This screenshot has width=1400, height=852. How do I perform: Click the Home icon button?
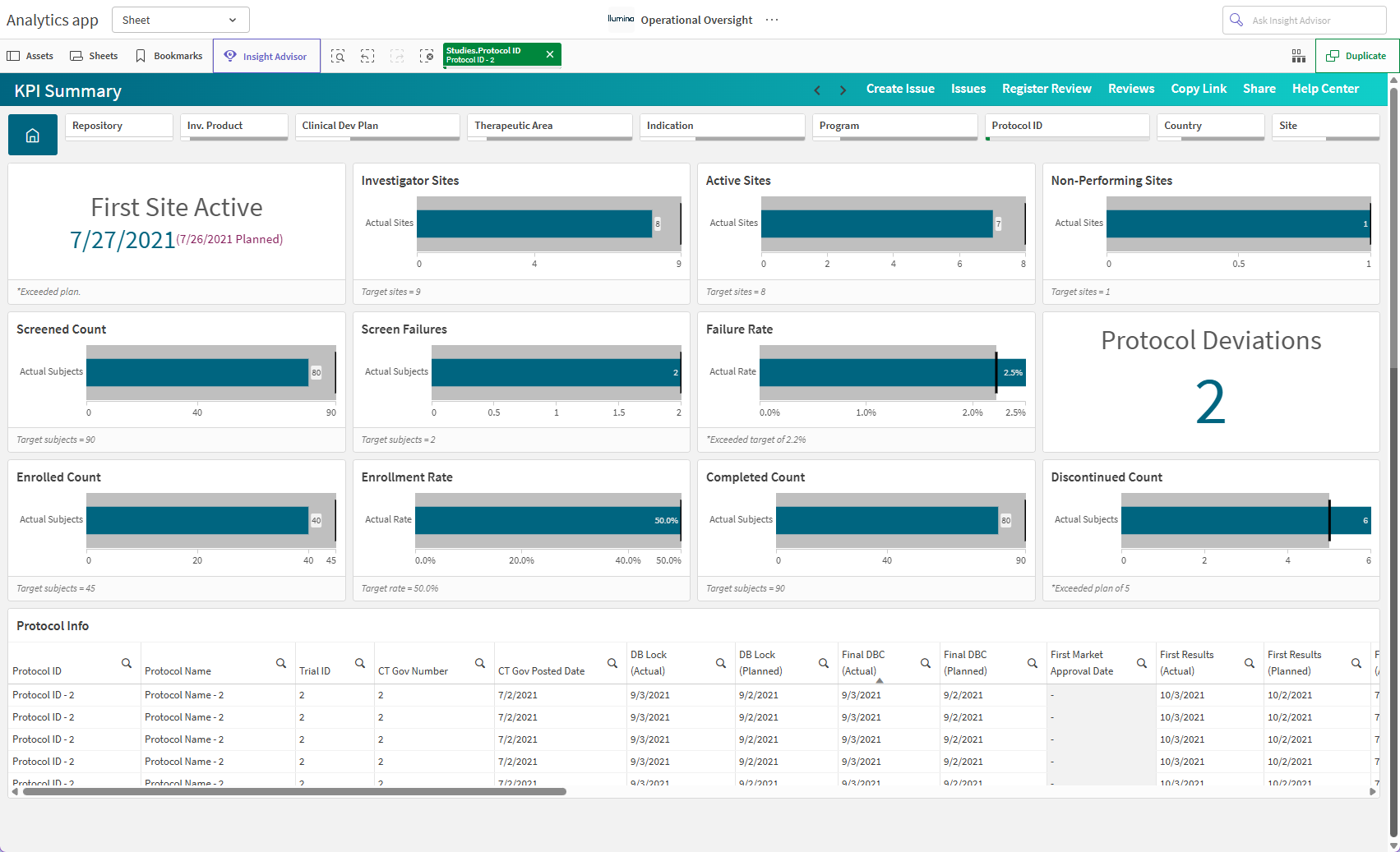[33, 135]
